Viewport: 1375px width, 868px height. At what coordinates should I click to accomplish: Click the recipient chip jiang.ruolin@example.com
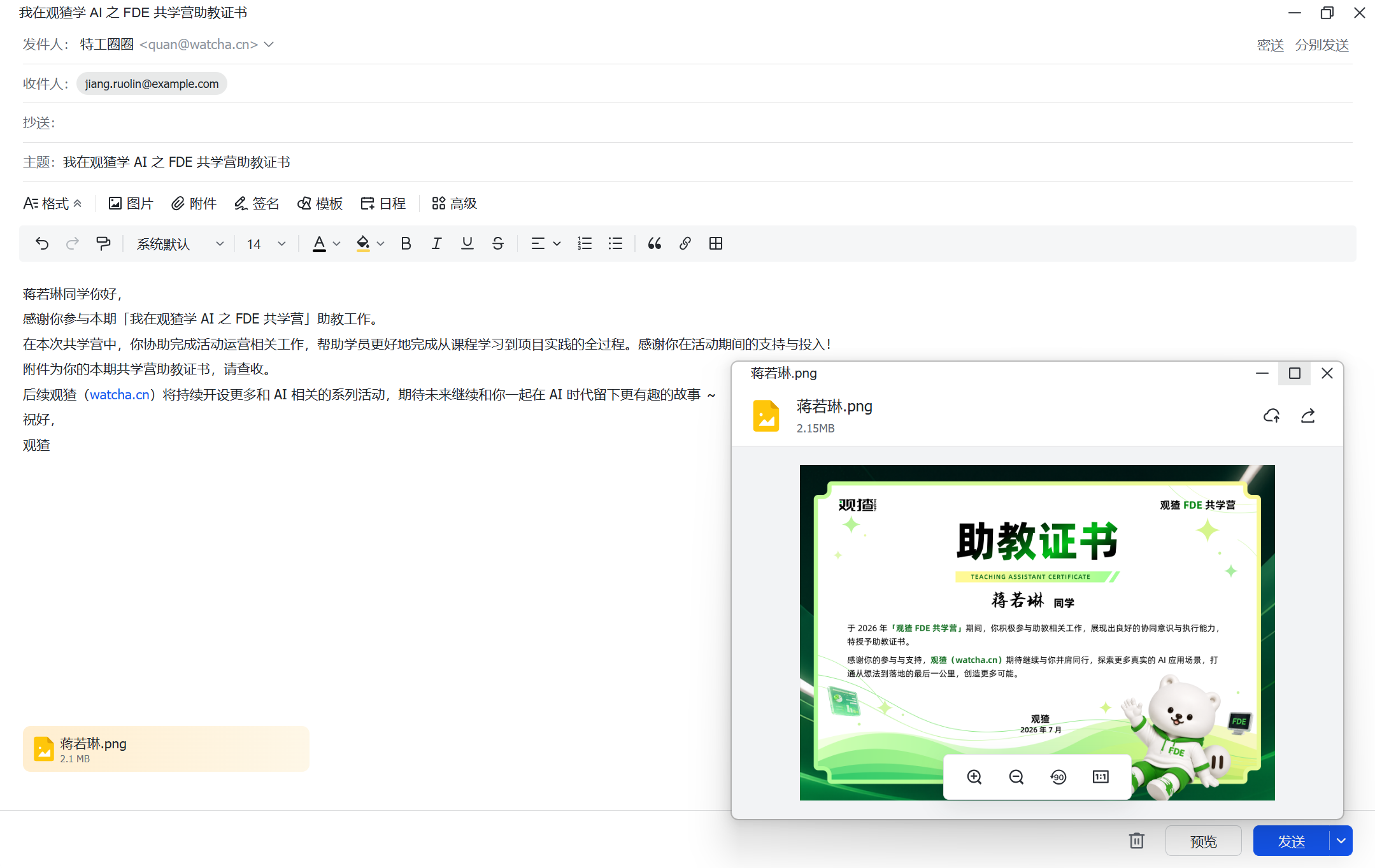[152, 84]
